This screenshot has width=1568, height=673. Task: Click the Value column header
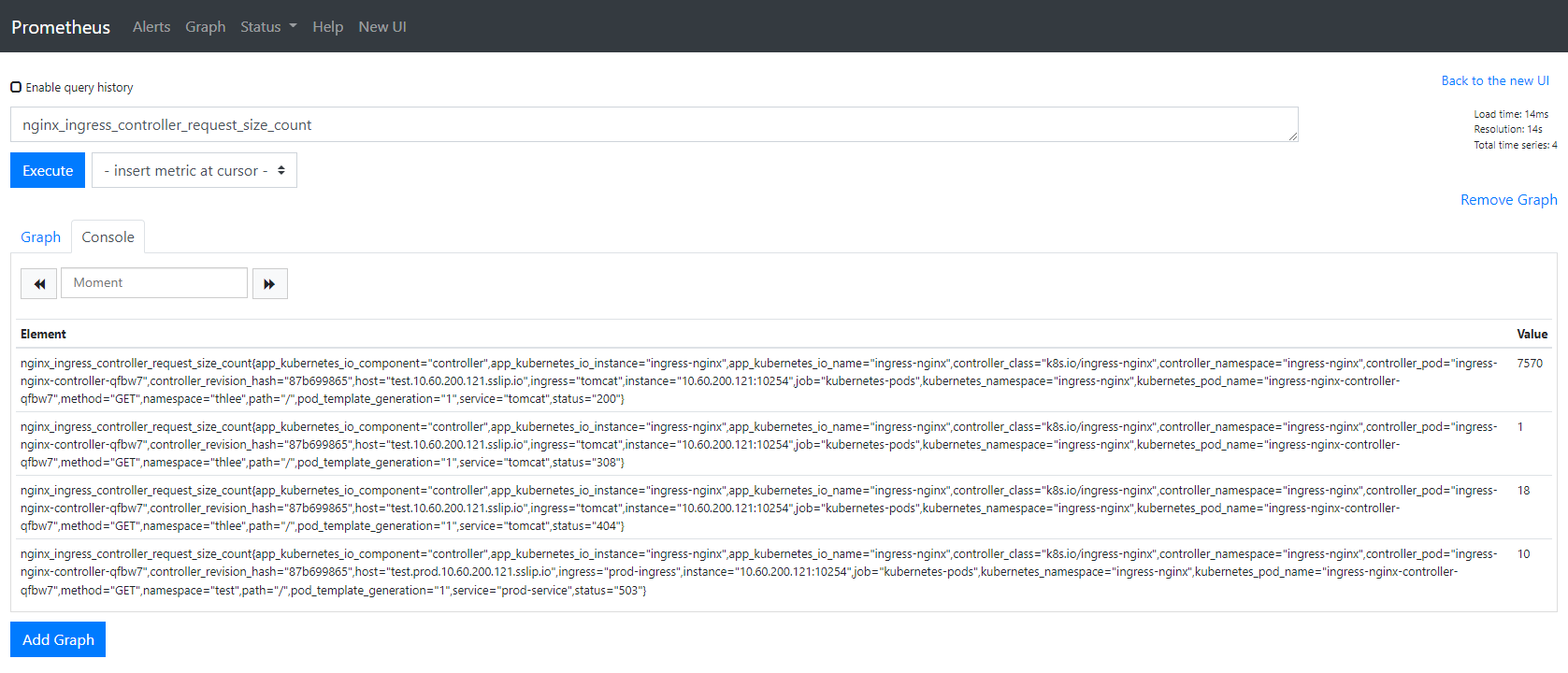pyautogui.click(x=1532, y=335)
